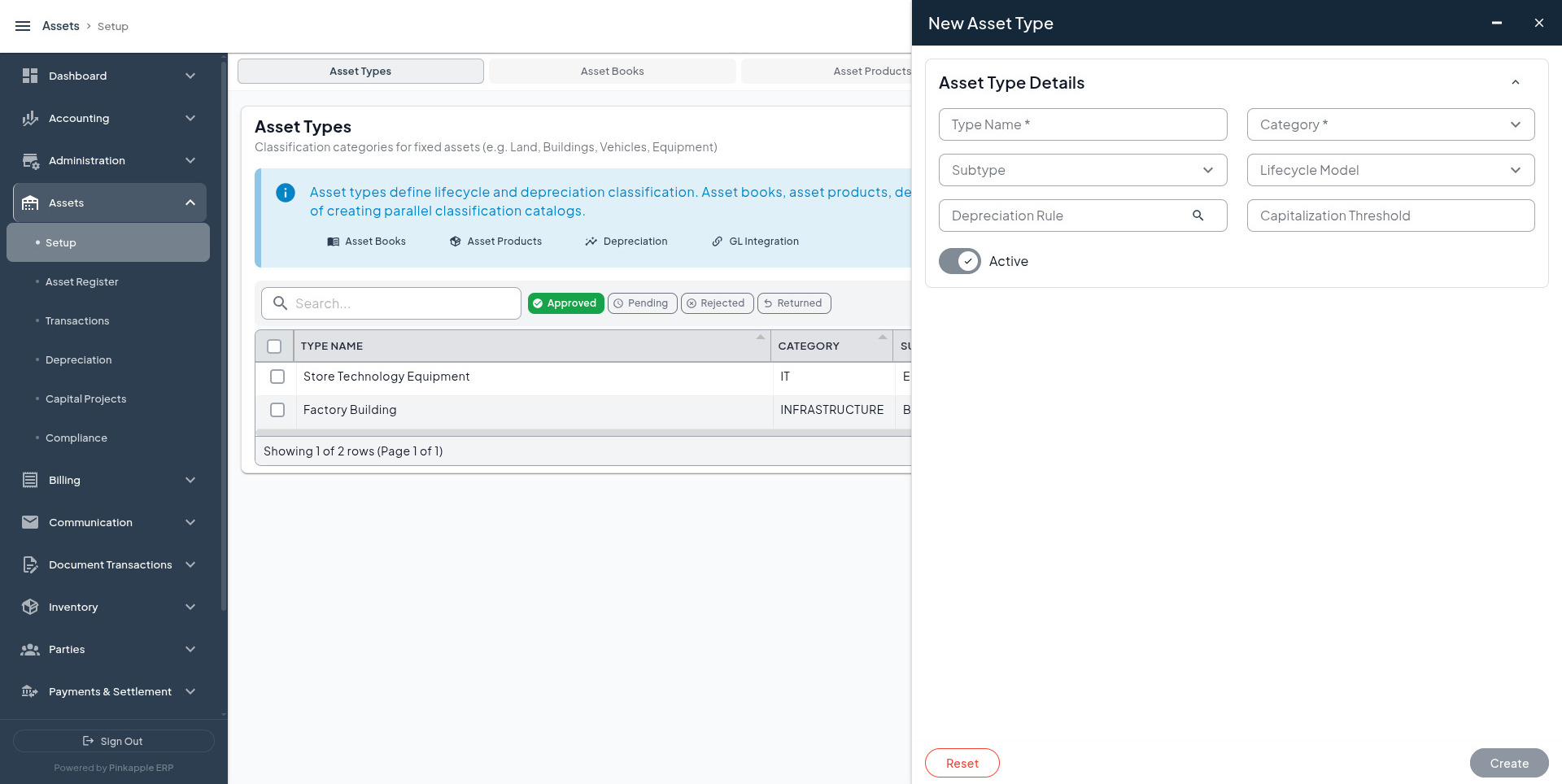This screenshot has height=784, width=1562.
Task: Toggle the Rejected status filter
Action: (x=717, y=303)
